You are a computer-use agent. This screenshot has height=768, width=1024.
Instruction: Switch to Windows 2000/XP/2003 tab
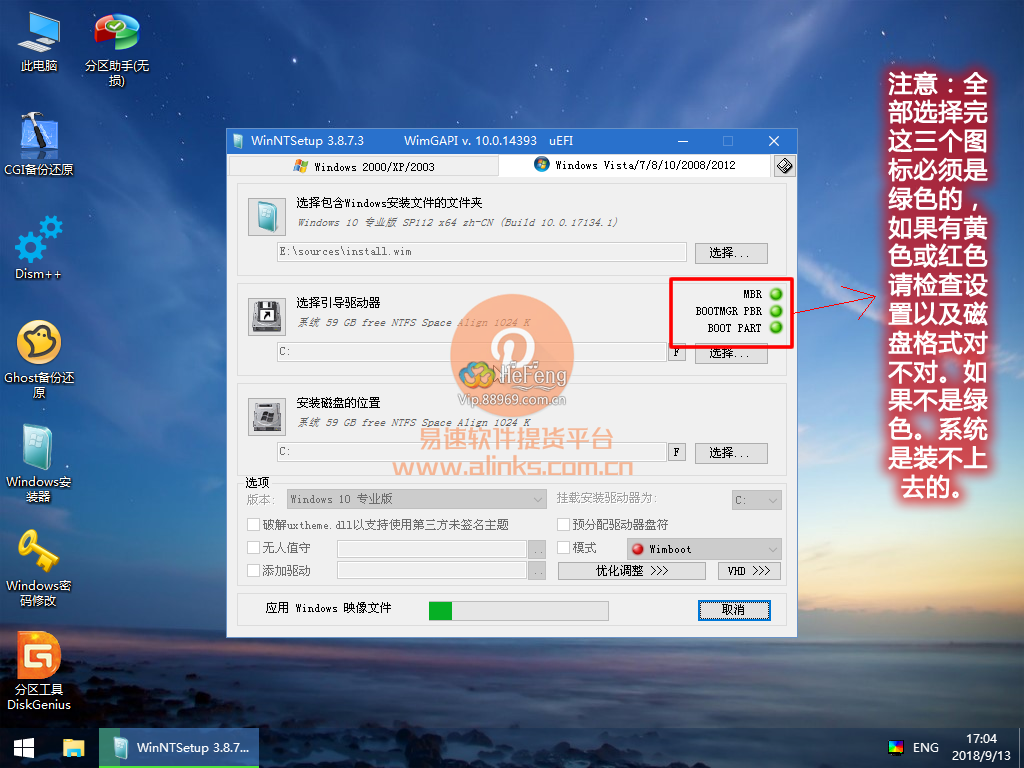(364, 167)
